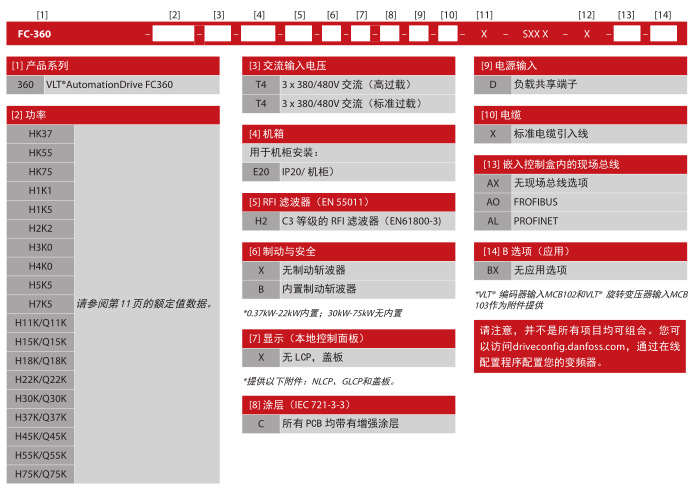The width and height of the screenshot is (697, 490).
Task: Open the driveconfig.danfoss.com link in red note
Action: 569,346
